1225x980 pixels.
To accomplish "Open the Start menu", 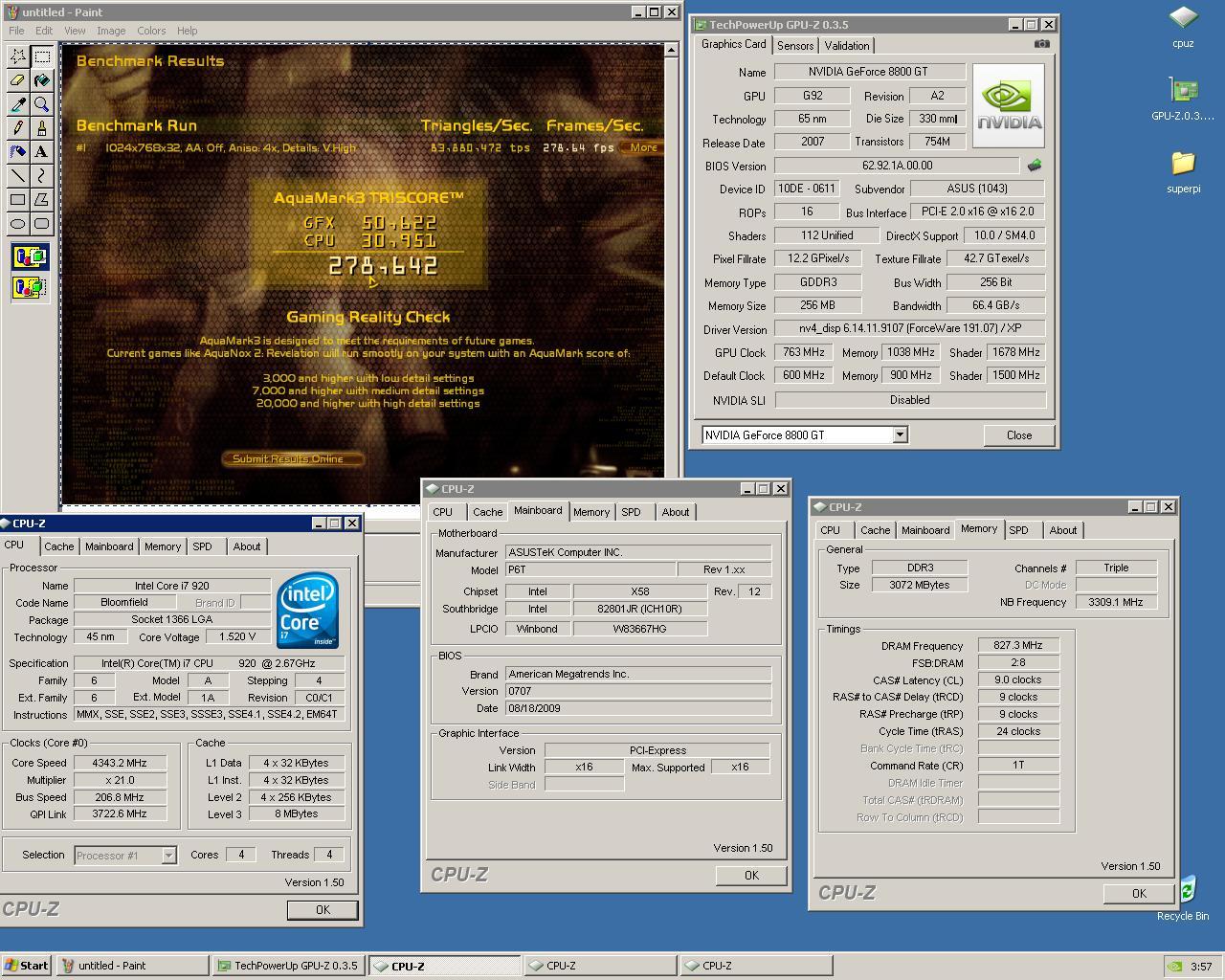I will (x=27, y=966).
